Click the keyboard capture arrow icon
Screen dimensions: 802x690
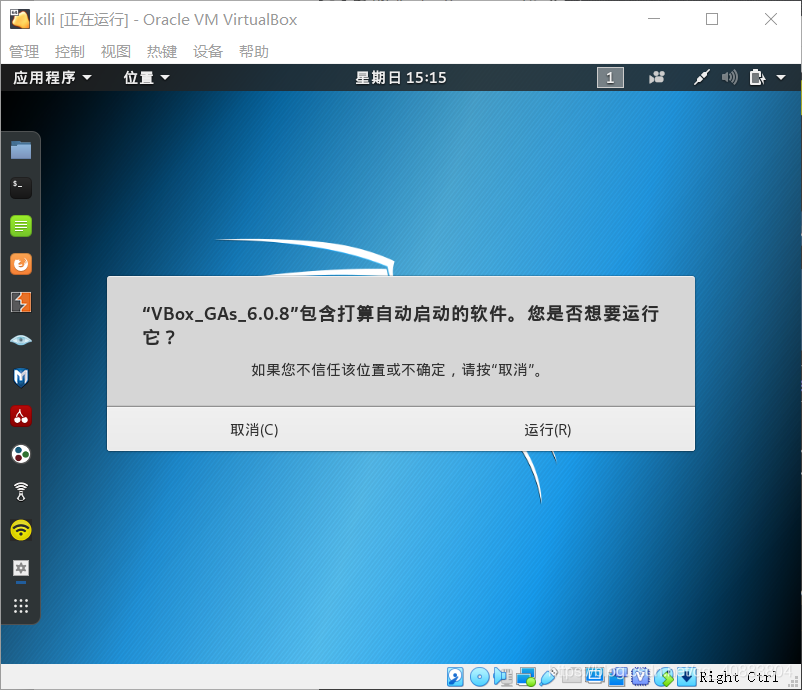pos(686,677)
